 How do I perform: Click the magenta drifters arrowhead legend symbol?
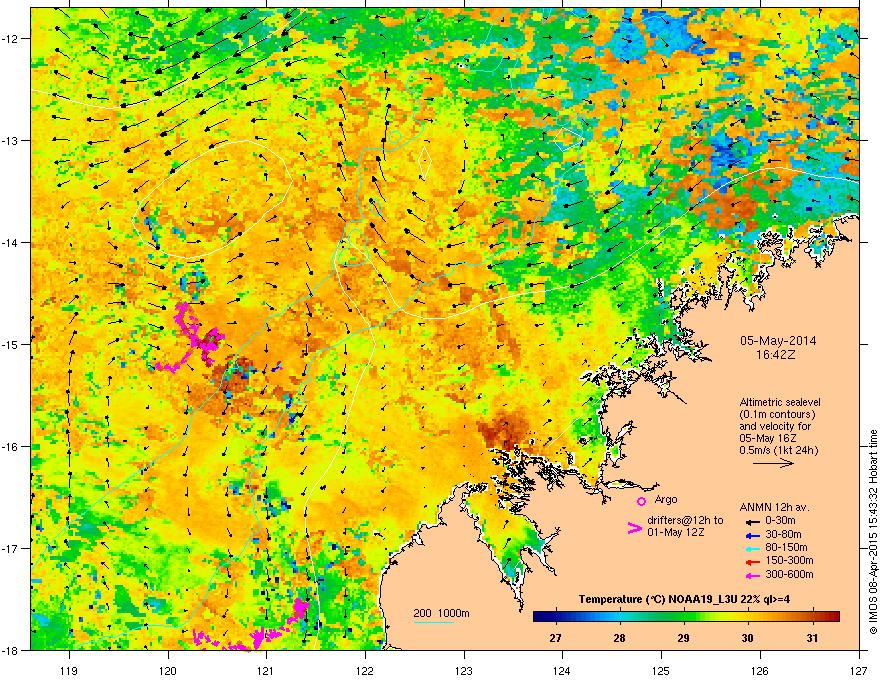[634, 527]
